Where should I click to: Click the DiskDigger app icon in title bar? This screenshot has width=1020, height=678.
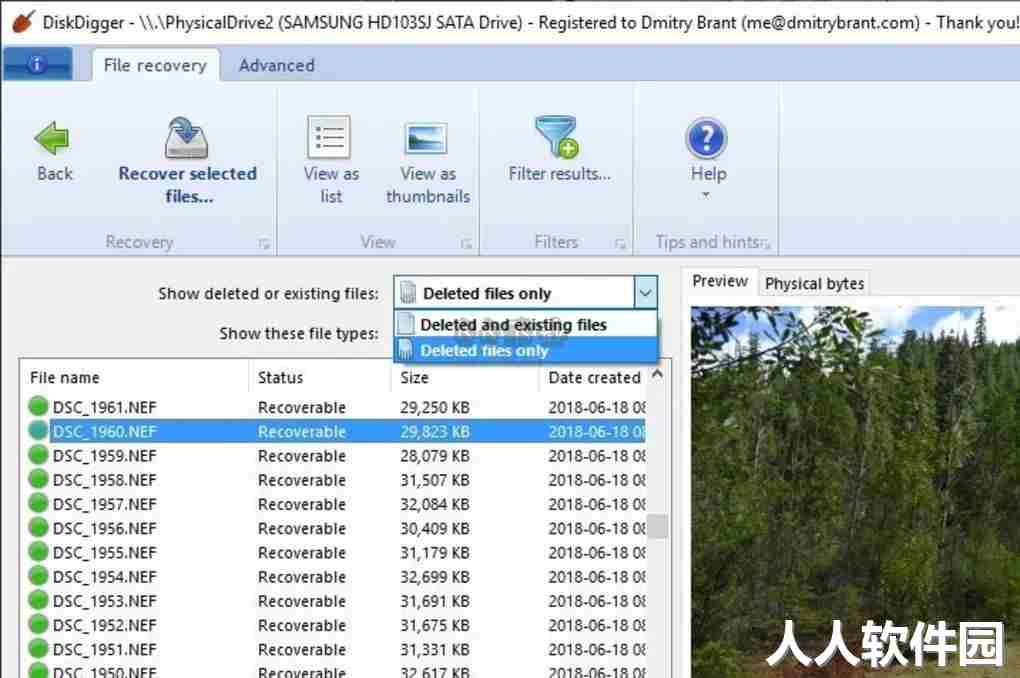pos(23,21)
